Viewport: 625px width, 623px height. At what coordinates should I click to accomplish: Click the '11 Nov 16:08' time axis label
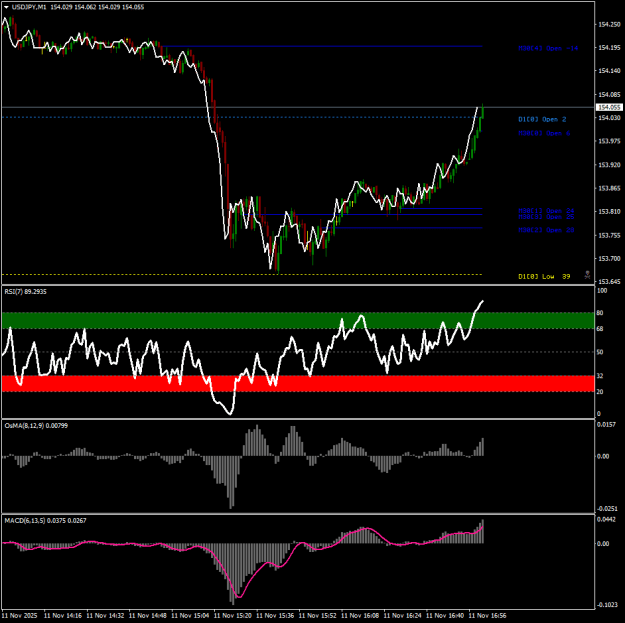pos(360,616)
